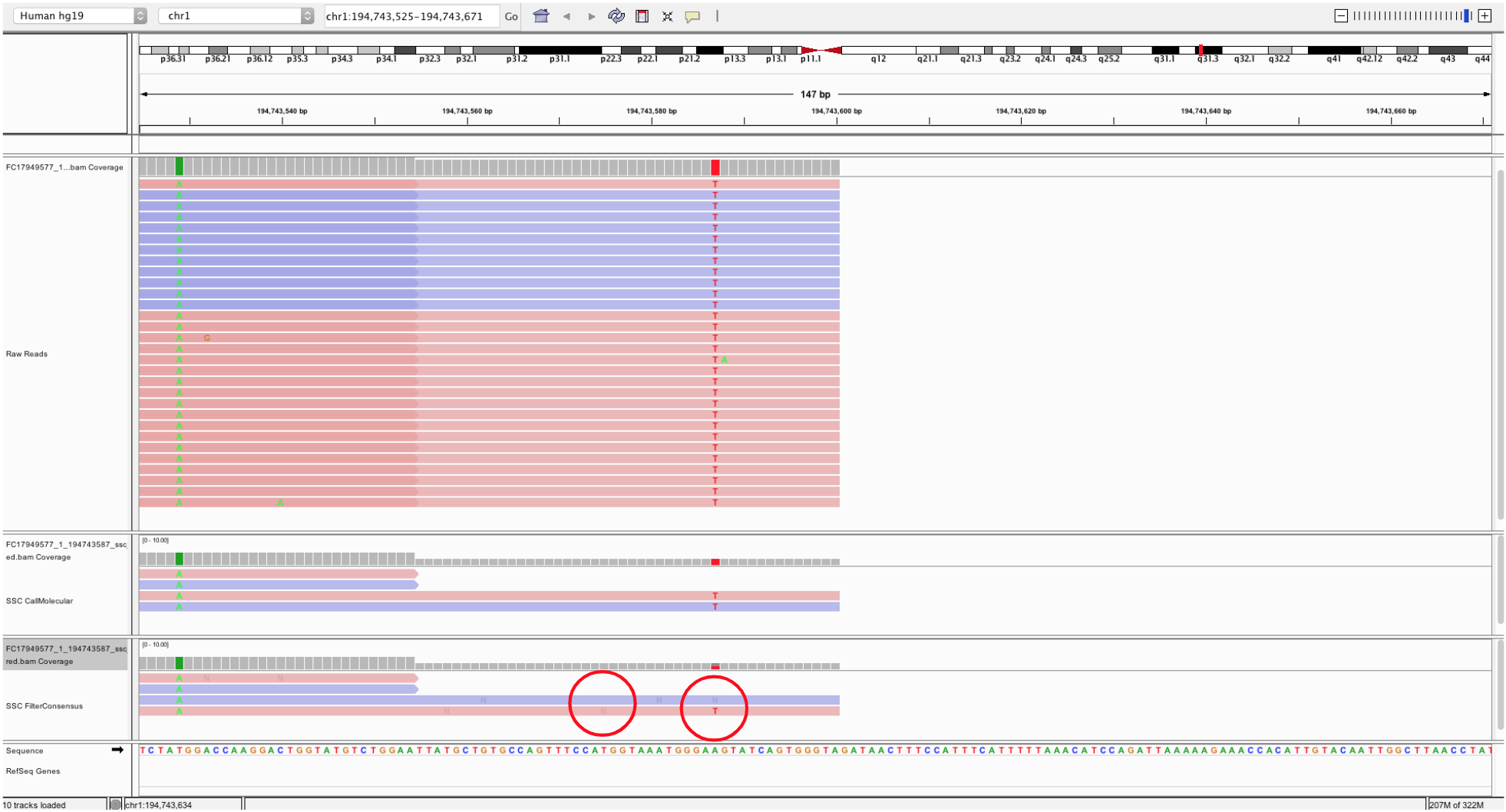The image size is (1506, 812).
Task: Click the popup text behavior speech bubble icon
Action: pos(692,15)
